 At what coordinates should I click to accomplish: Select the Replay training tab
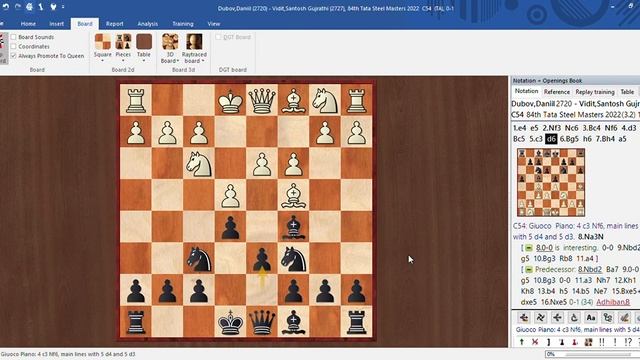click(x=595, y=92)
